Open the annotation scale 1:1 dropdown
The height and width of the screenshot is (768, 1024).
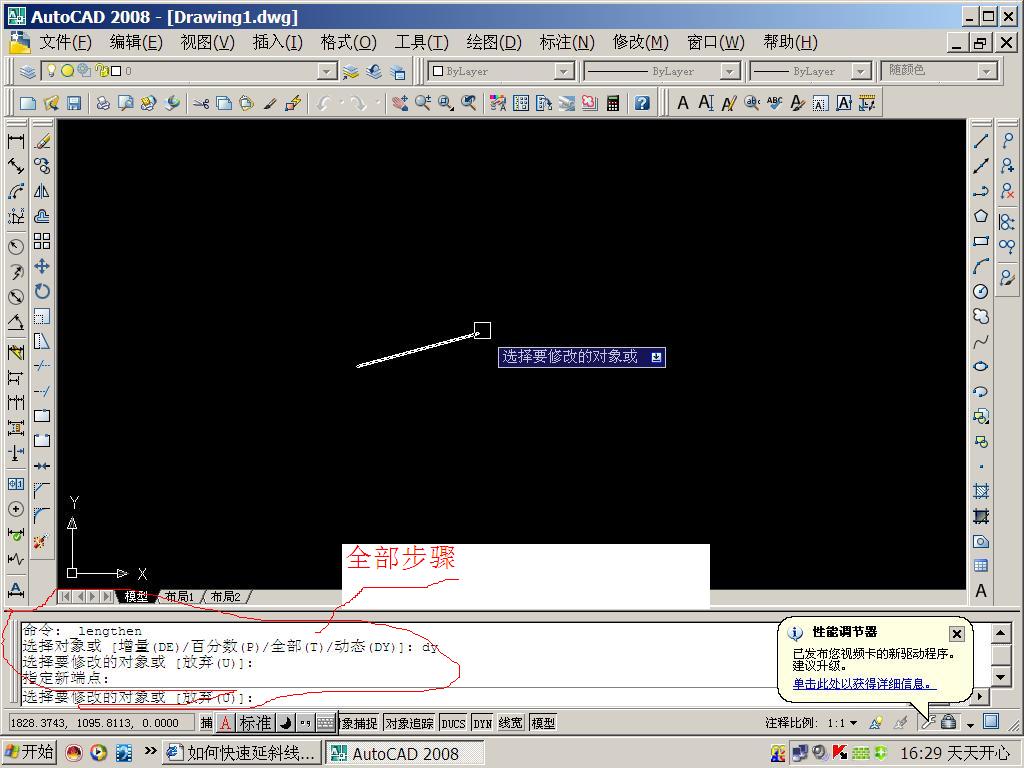click(x=842, y=723)
